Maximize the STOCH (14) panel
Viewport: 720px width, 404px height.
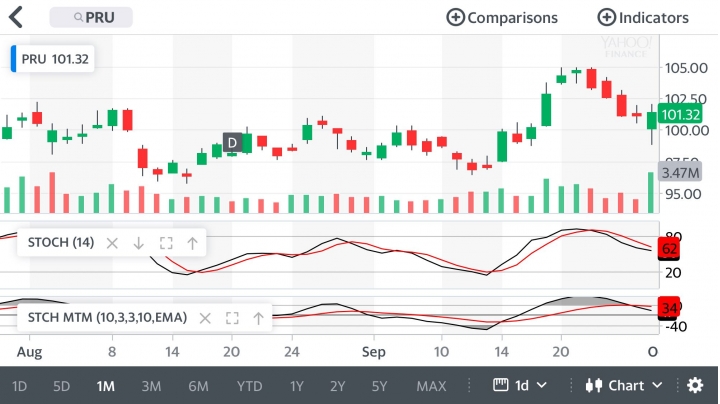click(x=166, y=243)
